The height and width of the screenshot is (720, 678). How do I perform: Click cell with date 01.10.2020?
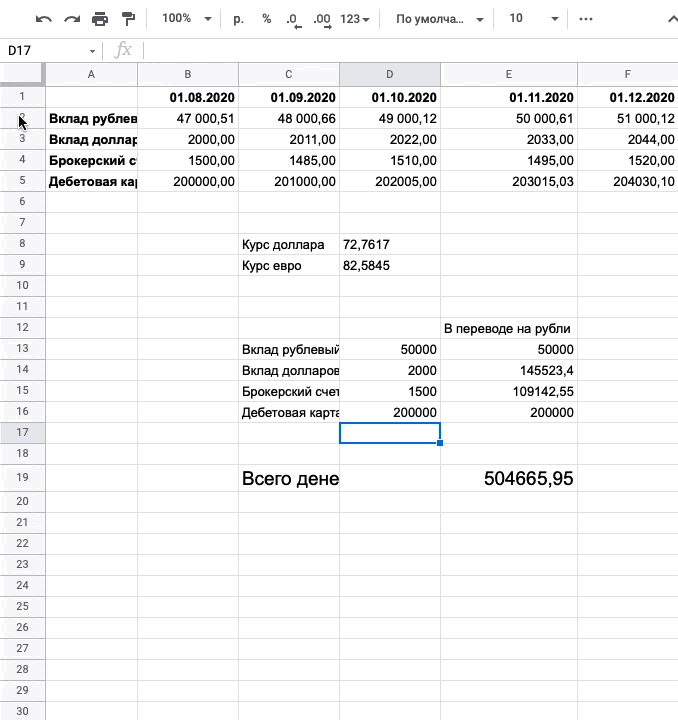tap(390, 97)
